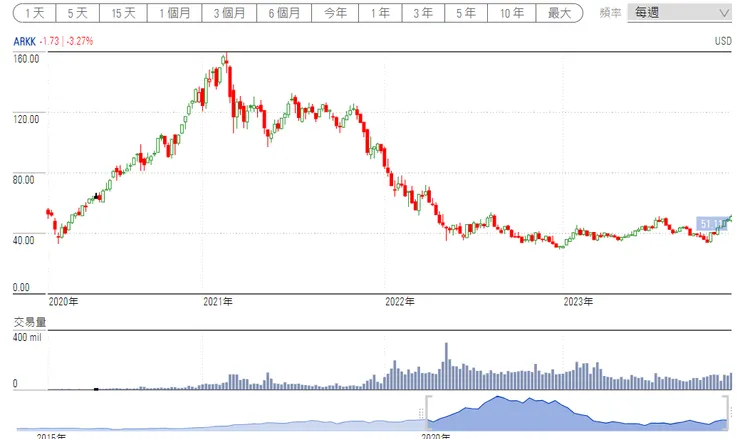Open the 每週 frequency dropdown

point(680,13)
